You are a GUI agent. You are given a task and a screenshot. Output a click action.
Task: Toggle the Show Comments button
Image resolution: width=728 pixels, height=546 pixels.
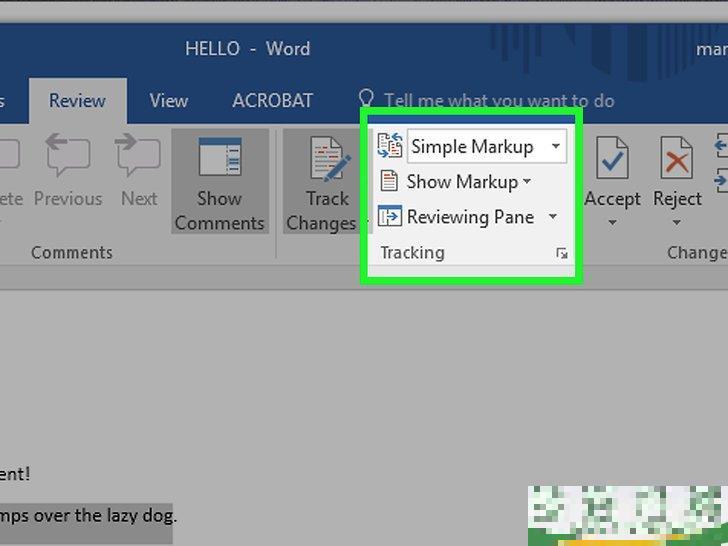219,160
